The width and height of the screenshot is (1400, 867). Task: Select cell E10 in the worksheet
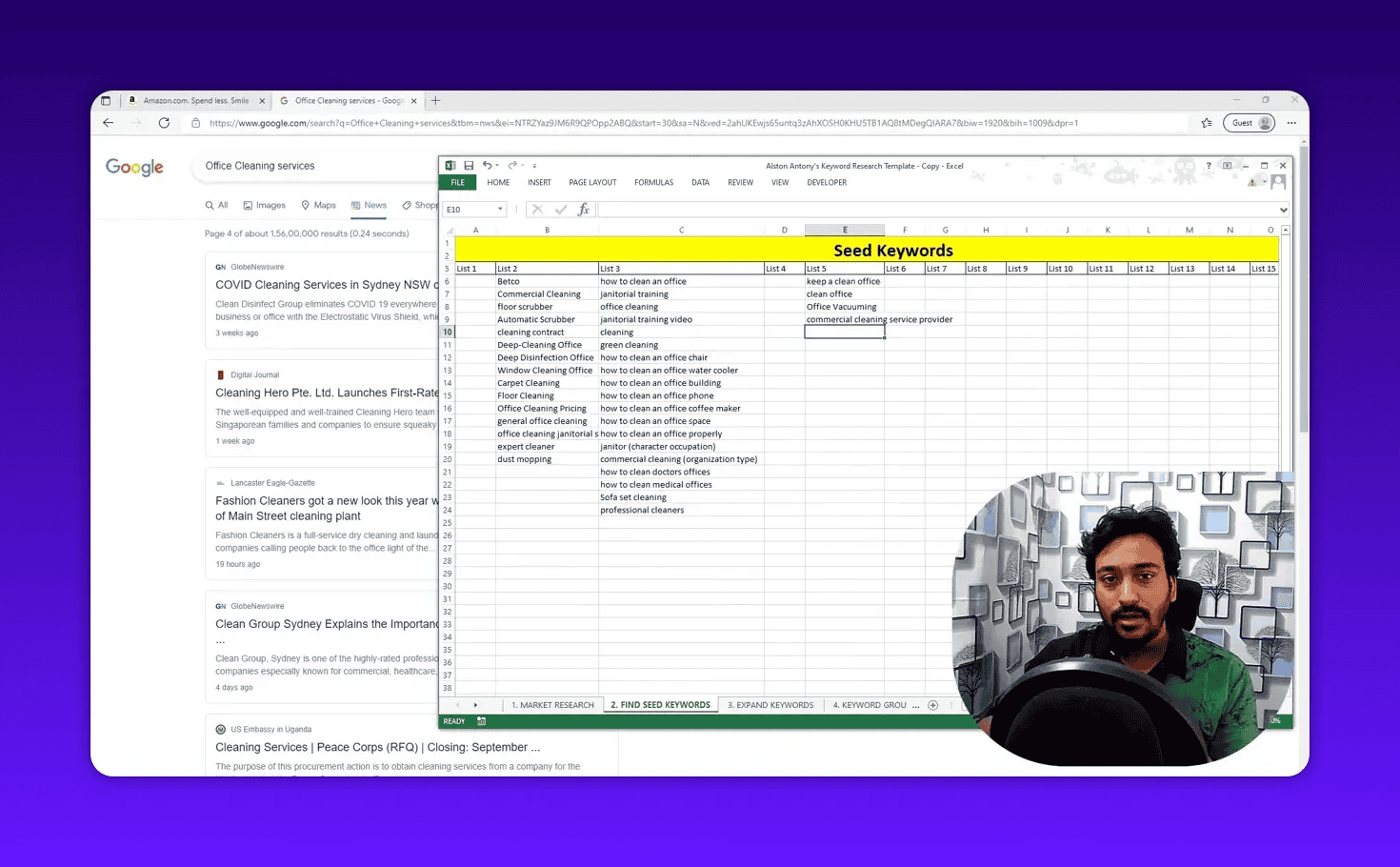pos(844,332)
